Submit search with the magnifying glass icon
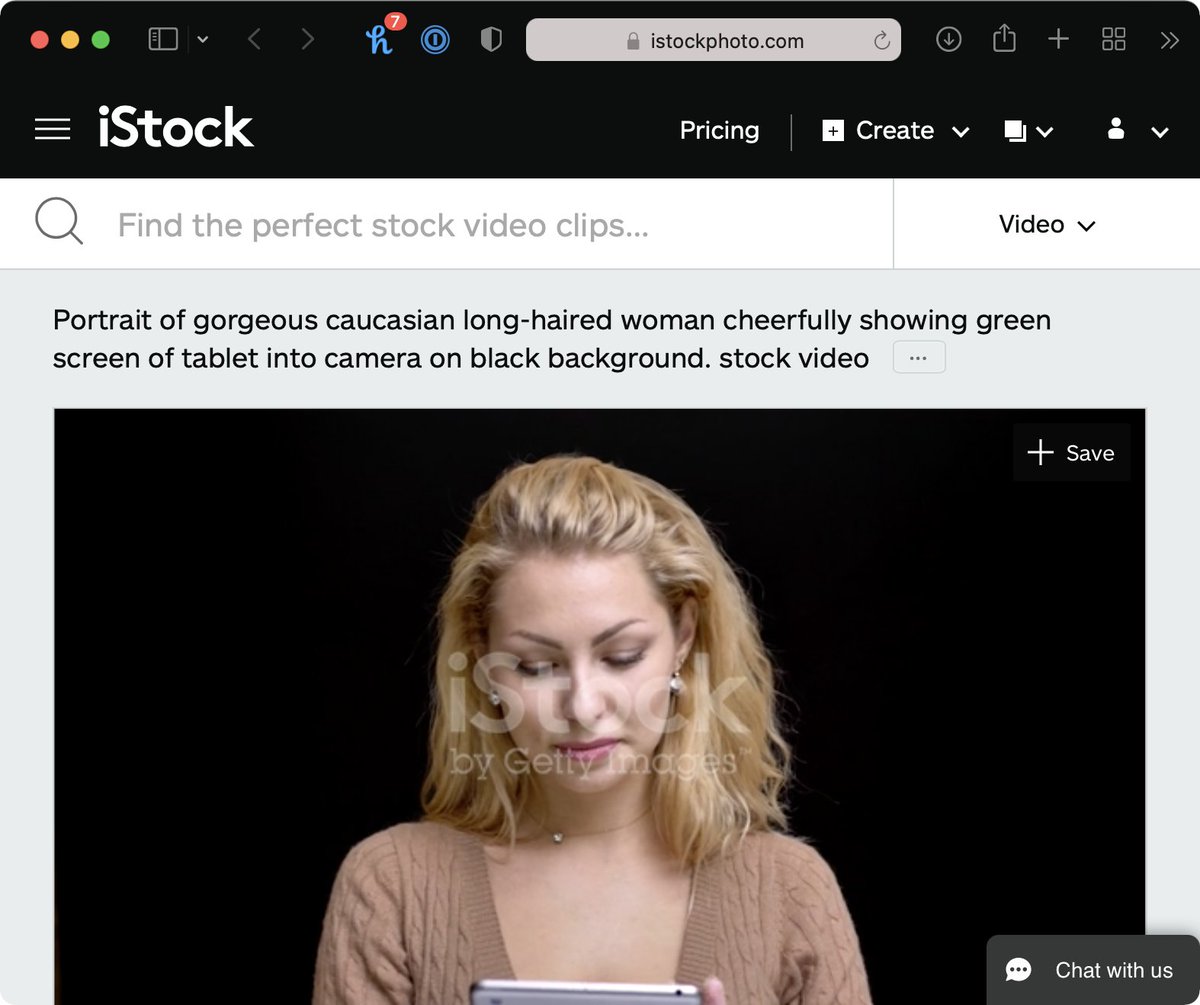 coord(59,222)
